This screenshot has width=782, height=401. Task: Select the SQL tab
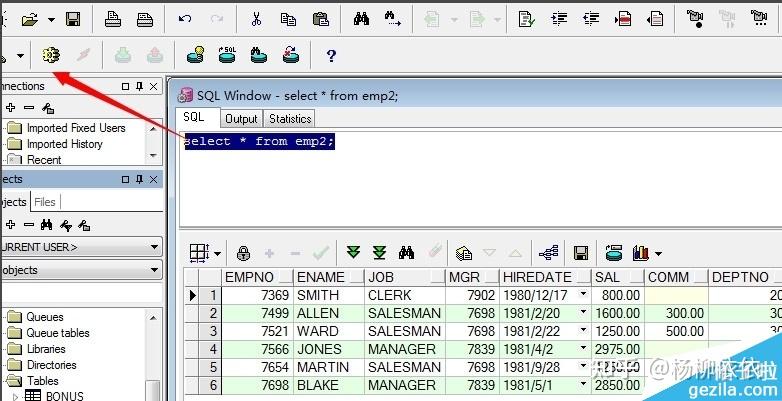coord(194,117)
